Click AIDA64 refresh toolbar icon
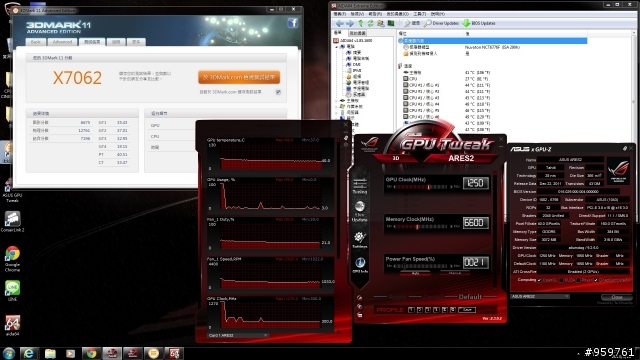This screenshot has width=640, height=360. (371, 24)
